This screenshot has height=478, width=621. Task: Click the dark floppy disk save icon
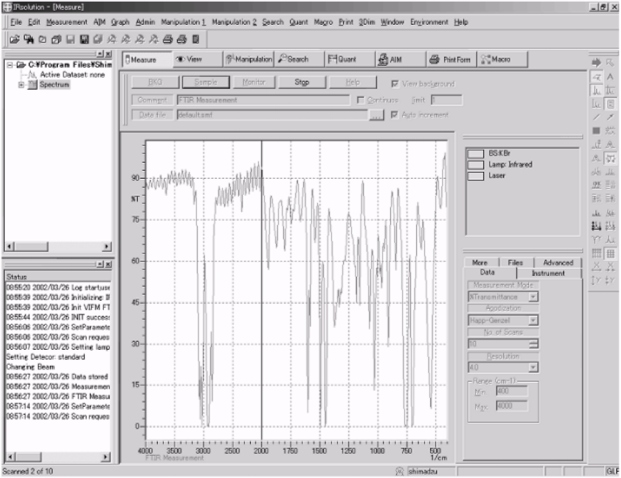pyautogui.click(x=84, y=39)
